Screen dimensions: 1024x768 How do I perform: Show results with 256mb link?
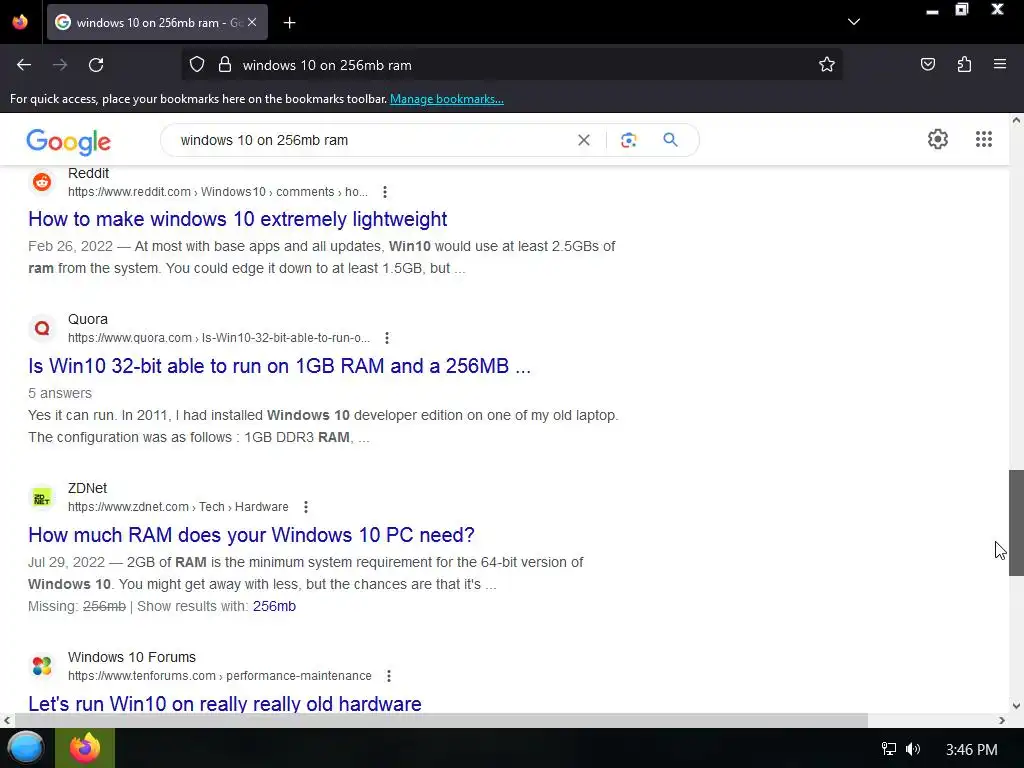click(x=274, y=606)
